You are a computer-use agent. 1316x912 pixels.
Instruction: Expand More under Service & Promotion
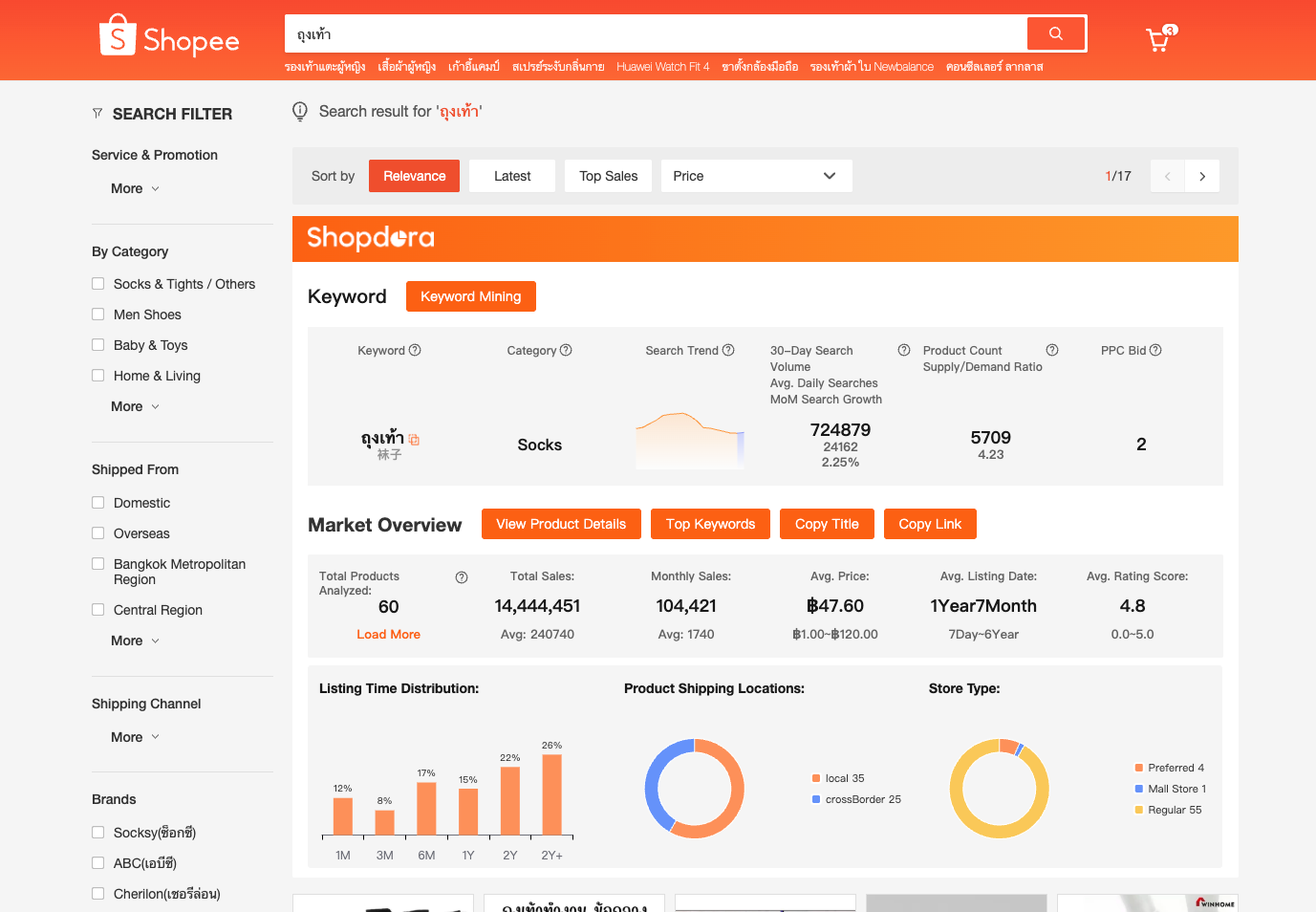(x=135, y=188)
